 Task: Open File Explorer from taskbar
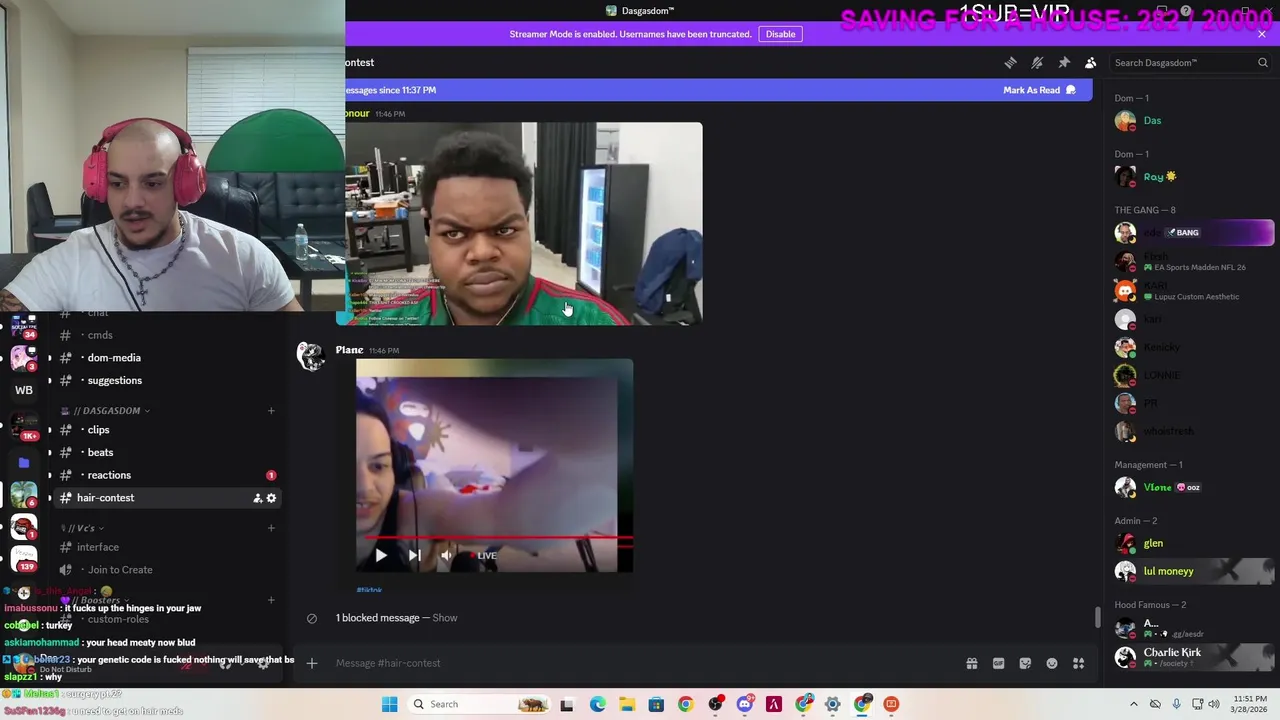626,704
